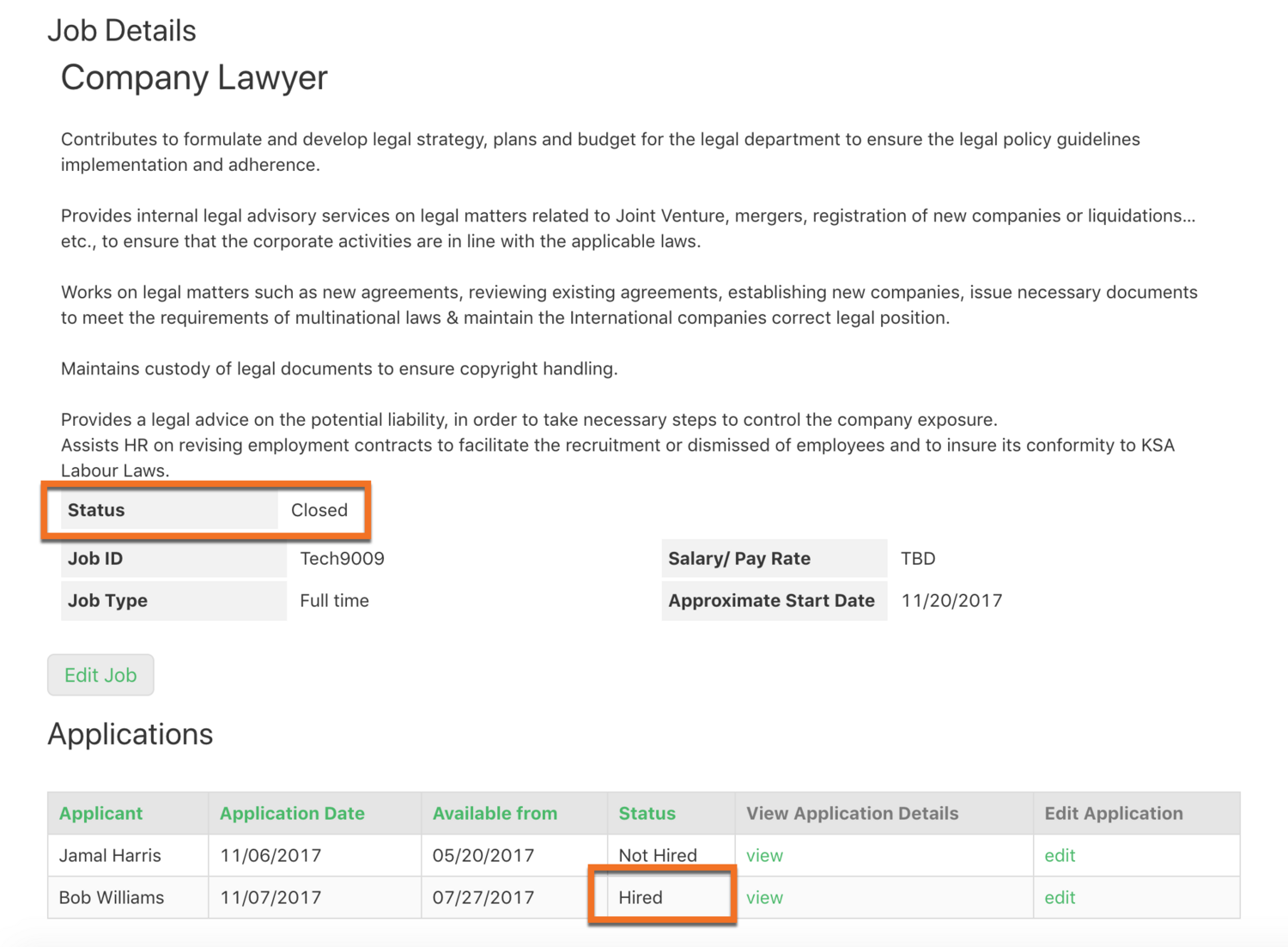The image size is (1288, 947).
Task: Click the Company Lawyer job title
Action: point(194,77)
